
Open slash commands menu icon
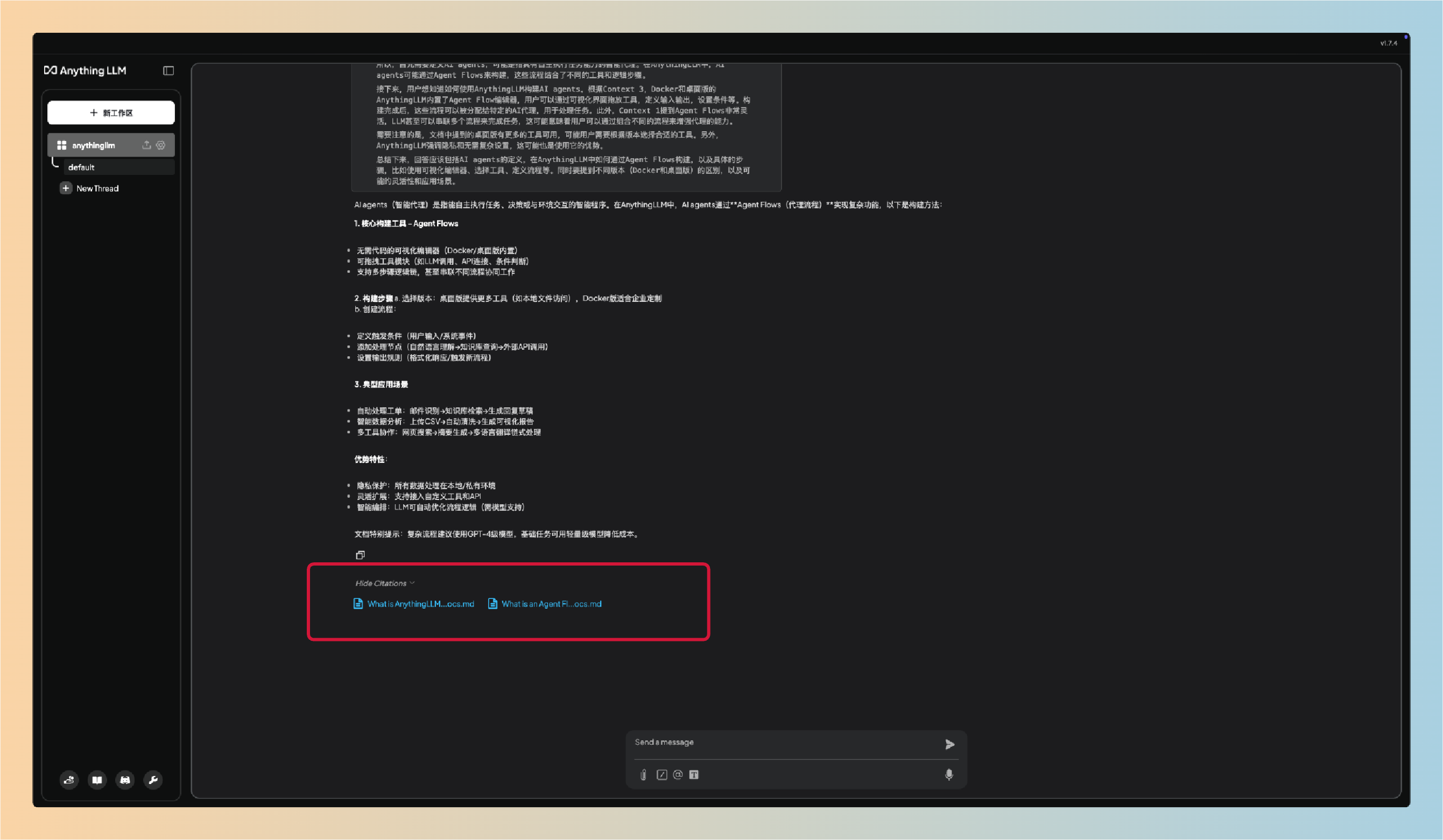click(661, 775)
